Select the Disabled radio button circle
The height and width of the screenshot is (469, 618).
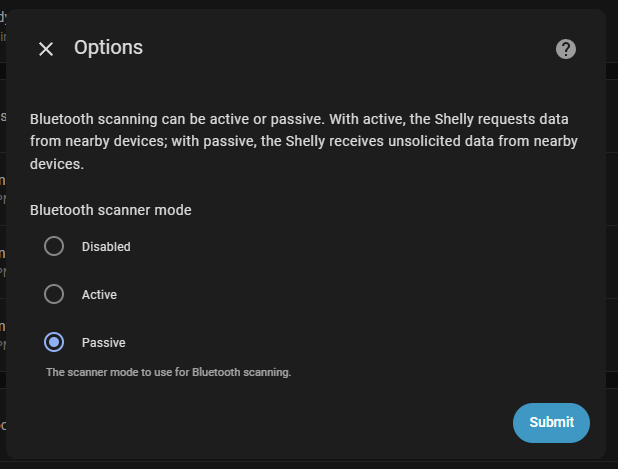tap(54, 246)
